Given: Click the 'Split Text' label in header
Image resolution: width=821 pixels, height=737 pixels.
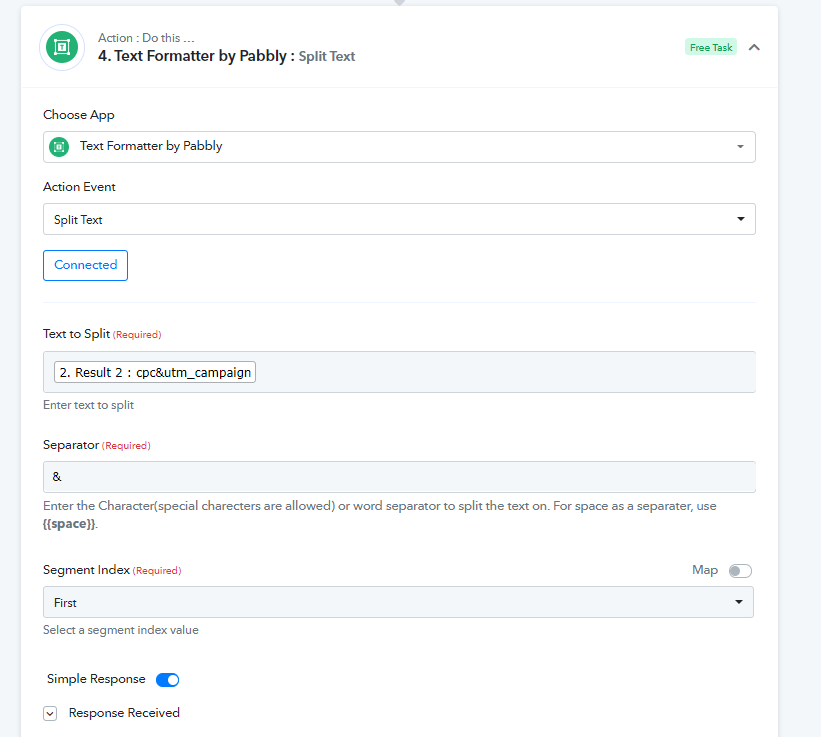Looking at the screenshot, I should (x=327, y=57).
